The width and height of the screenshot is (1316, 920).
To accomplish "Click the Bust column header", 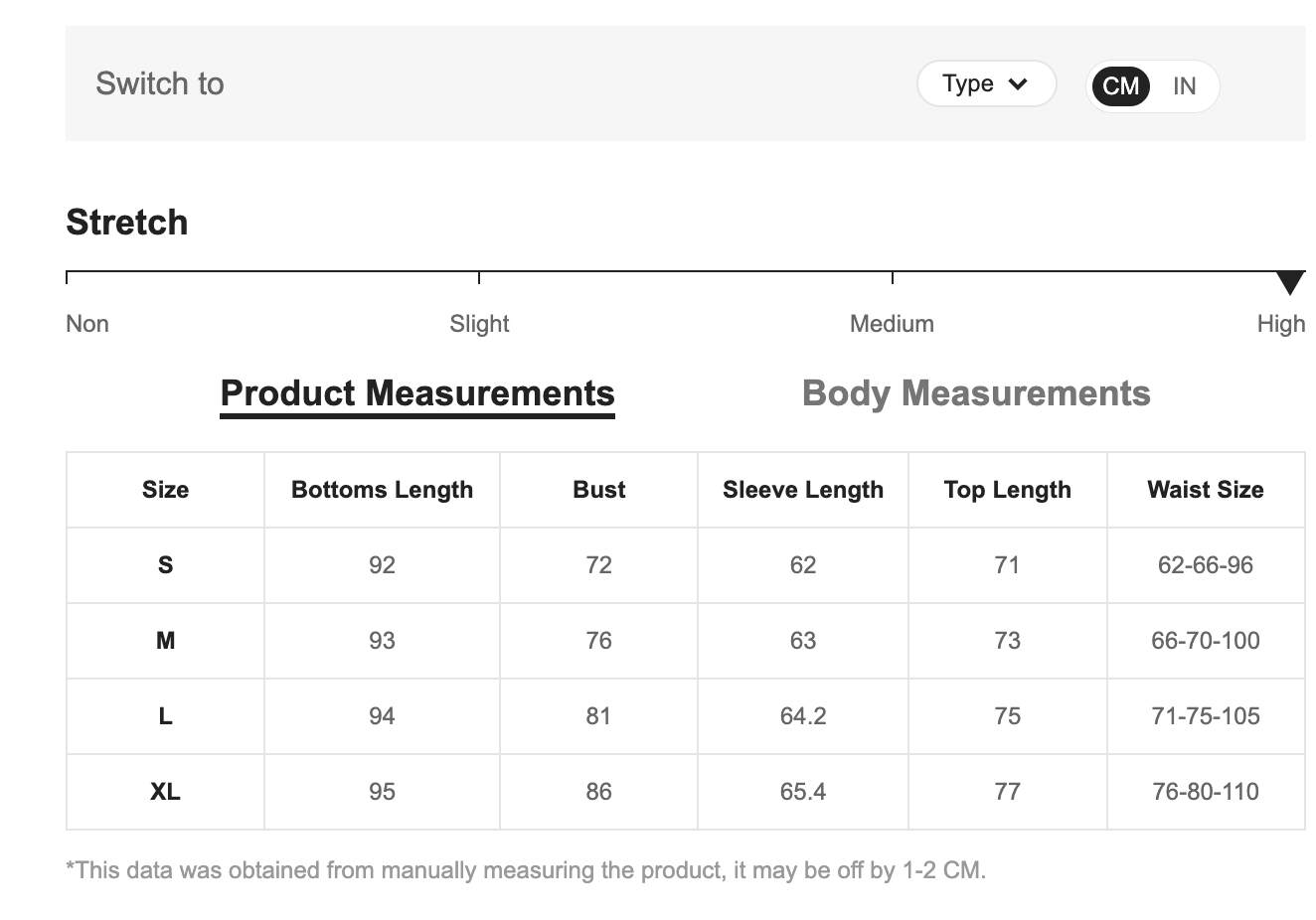I will tap(598, 490).
